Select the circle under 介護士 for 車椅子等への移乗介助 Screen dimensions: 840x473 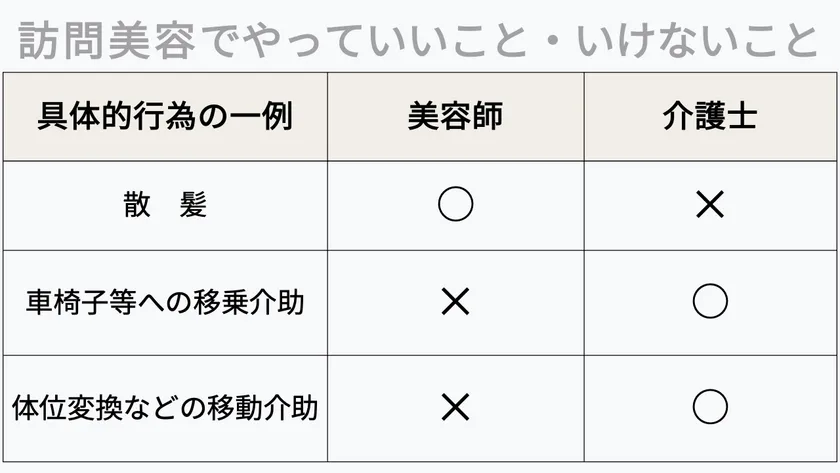[x=710, y=302]
